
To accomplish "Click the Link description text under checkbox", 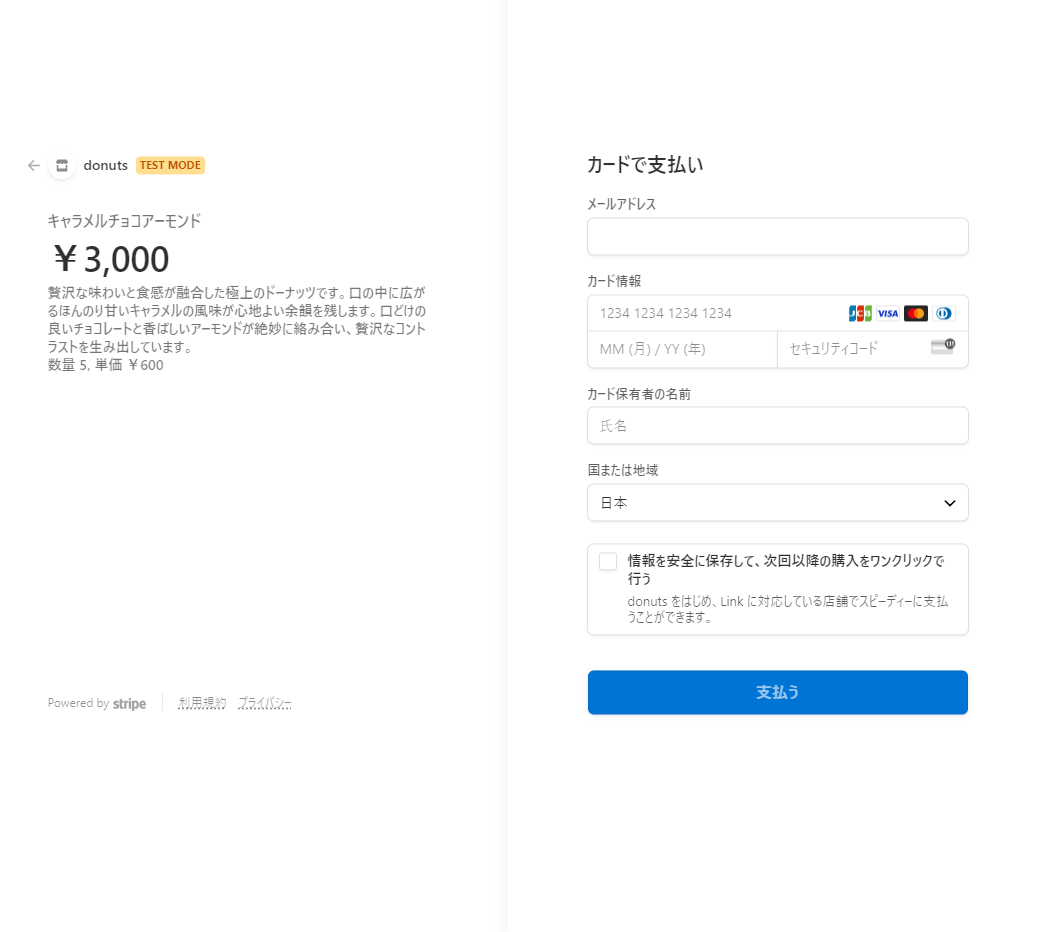I will (x=787, y=609).
